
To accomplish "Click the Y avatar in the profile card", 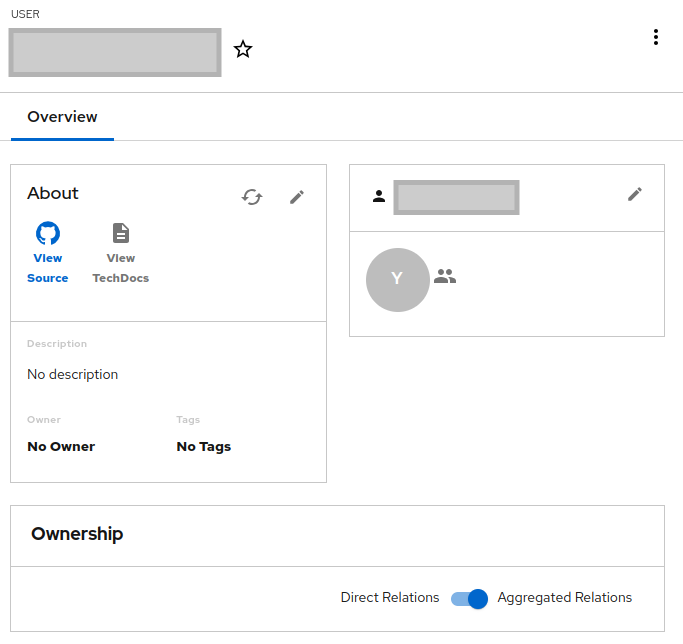I will 398,280.
